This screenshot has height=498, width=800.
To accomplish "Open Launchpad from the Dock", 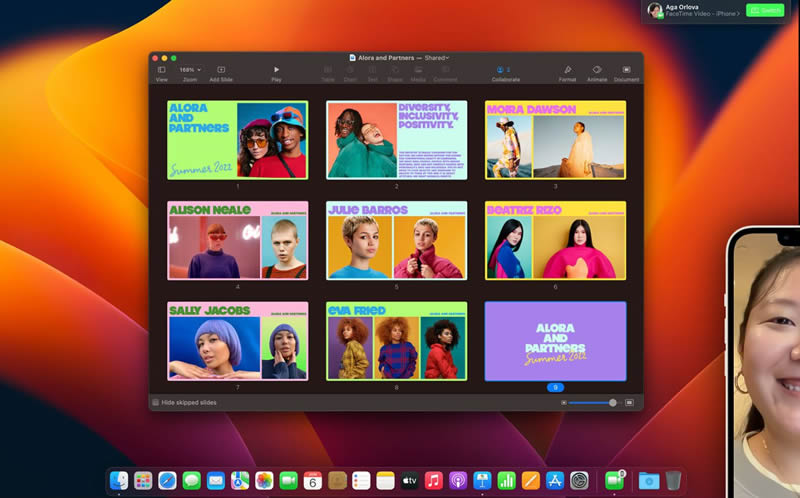I will (143, 481).
